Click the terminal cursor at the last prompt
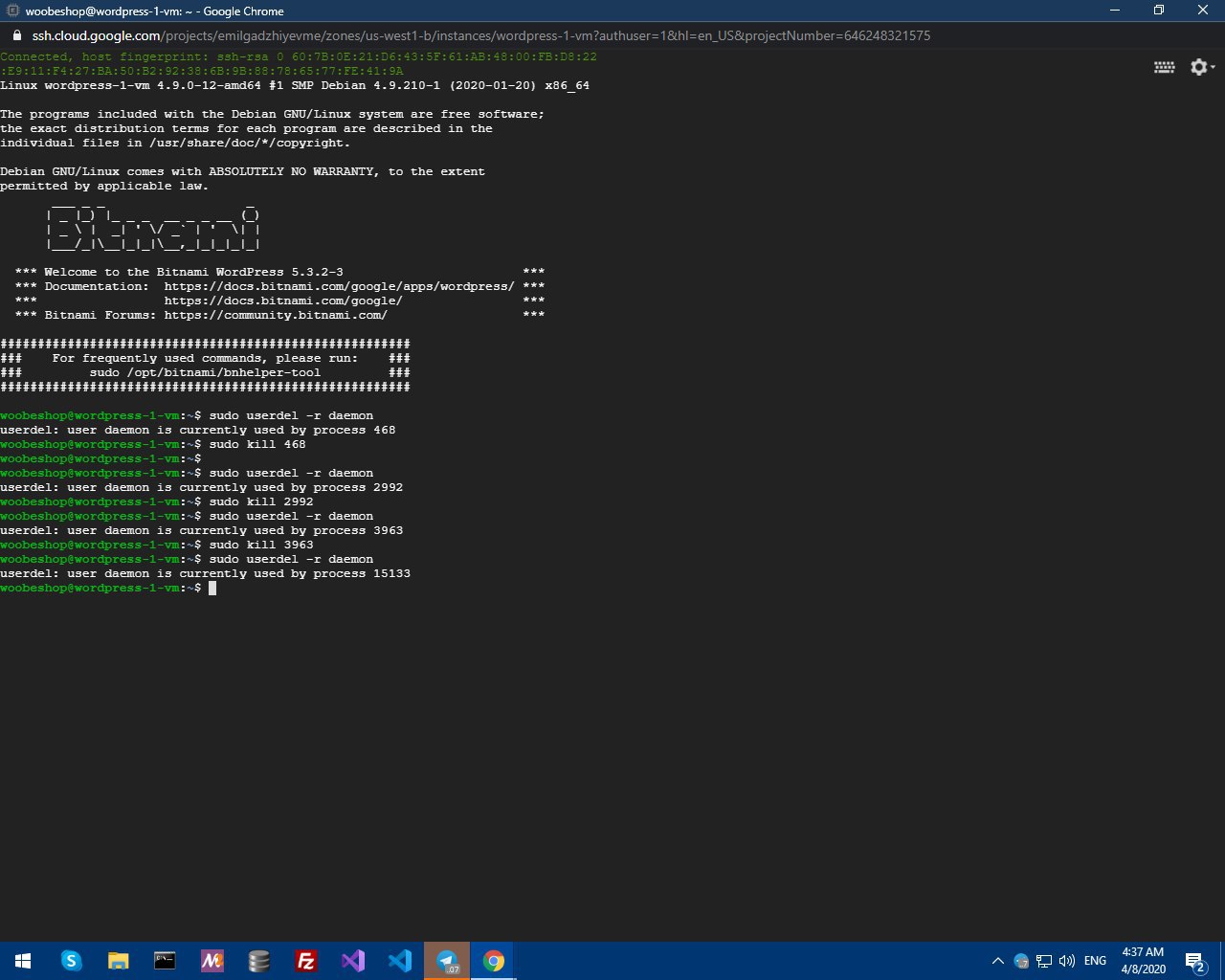1225x980 pixels. [212, 589]
